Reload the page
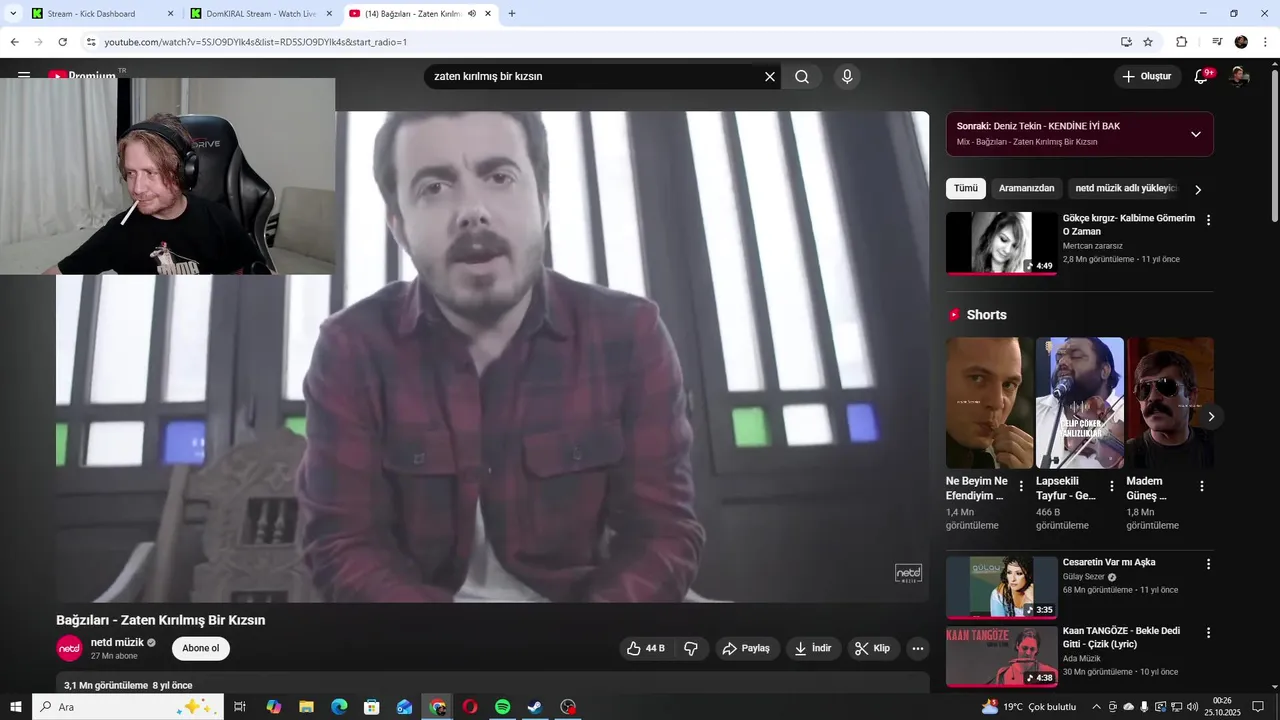This screenshot has height=720, width=1280. coord(62,42)
